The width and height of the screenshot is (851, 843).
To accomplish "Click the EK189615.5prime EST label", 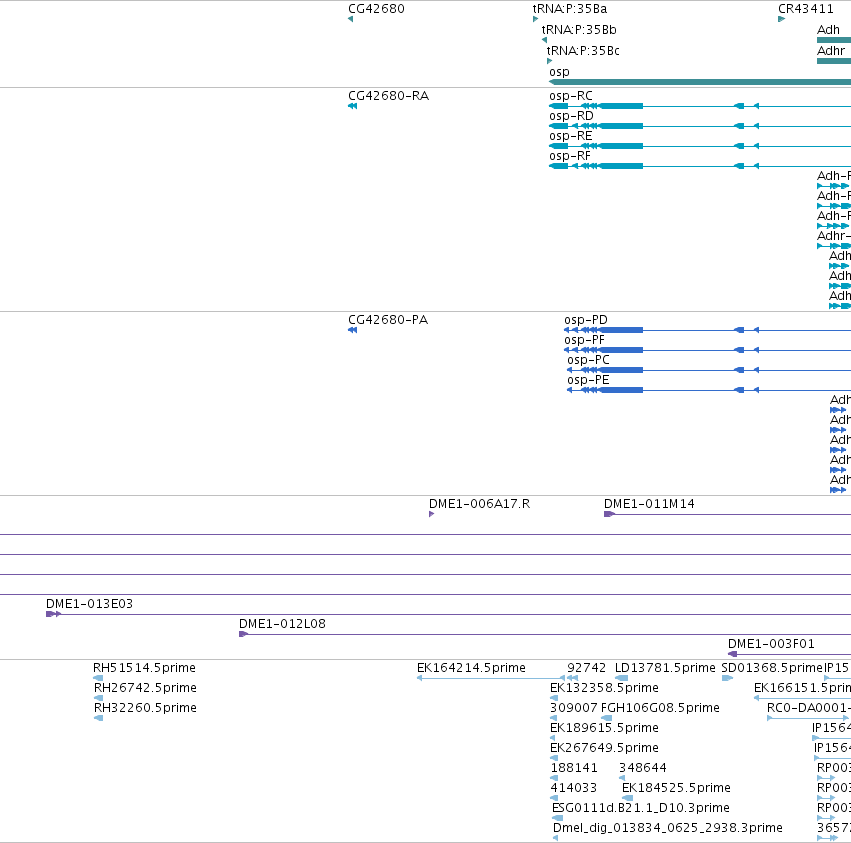I will pos(604,728).
